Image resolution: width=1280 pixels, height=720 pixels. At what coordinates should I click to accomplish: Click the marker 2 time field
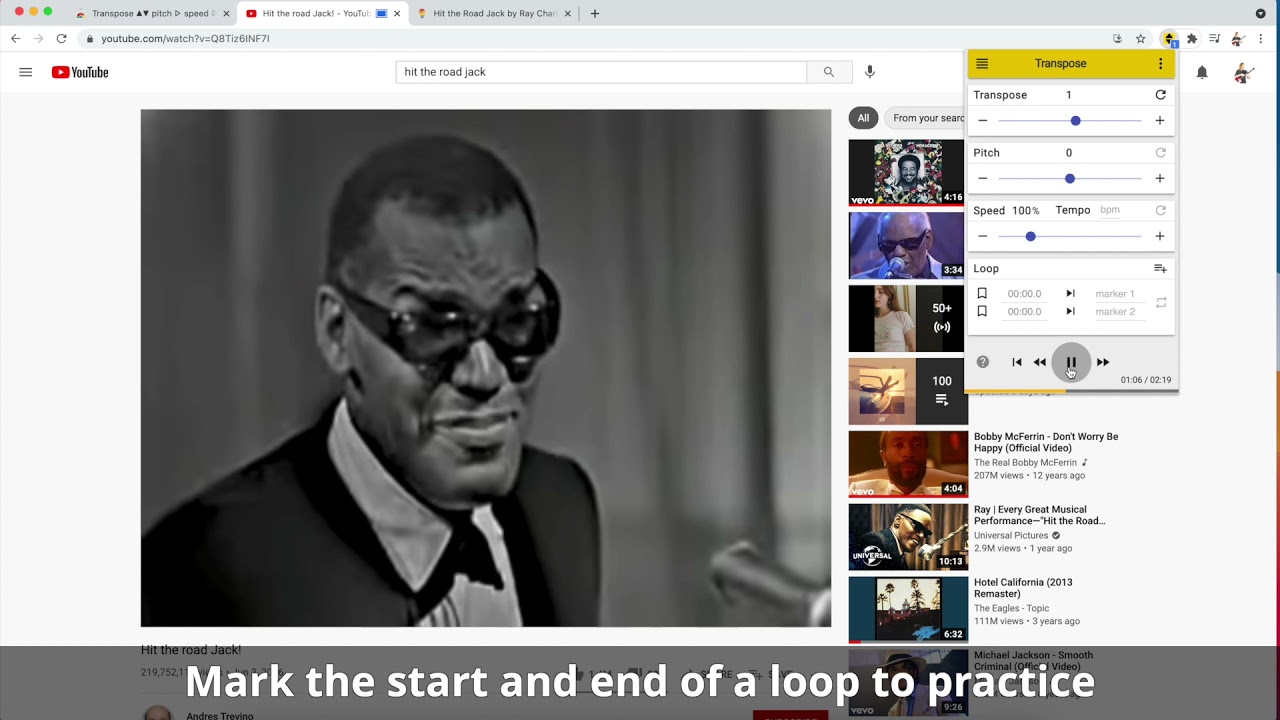tap(1024, 311)
